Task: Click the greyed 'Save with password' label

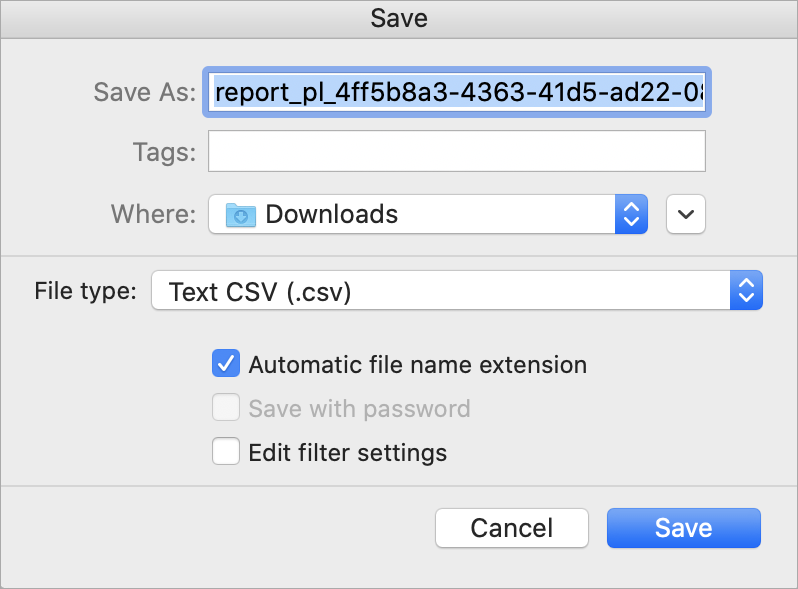Action: point(359,408)
